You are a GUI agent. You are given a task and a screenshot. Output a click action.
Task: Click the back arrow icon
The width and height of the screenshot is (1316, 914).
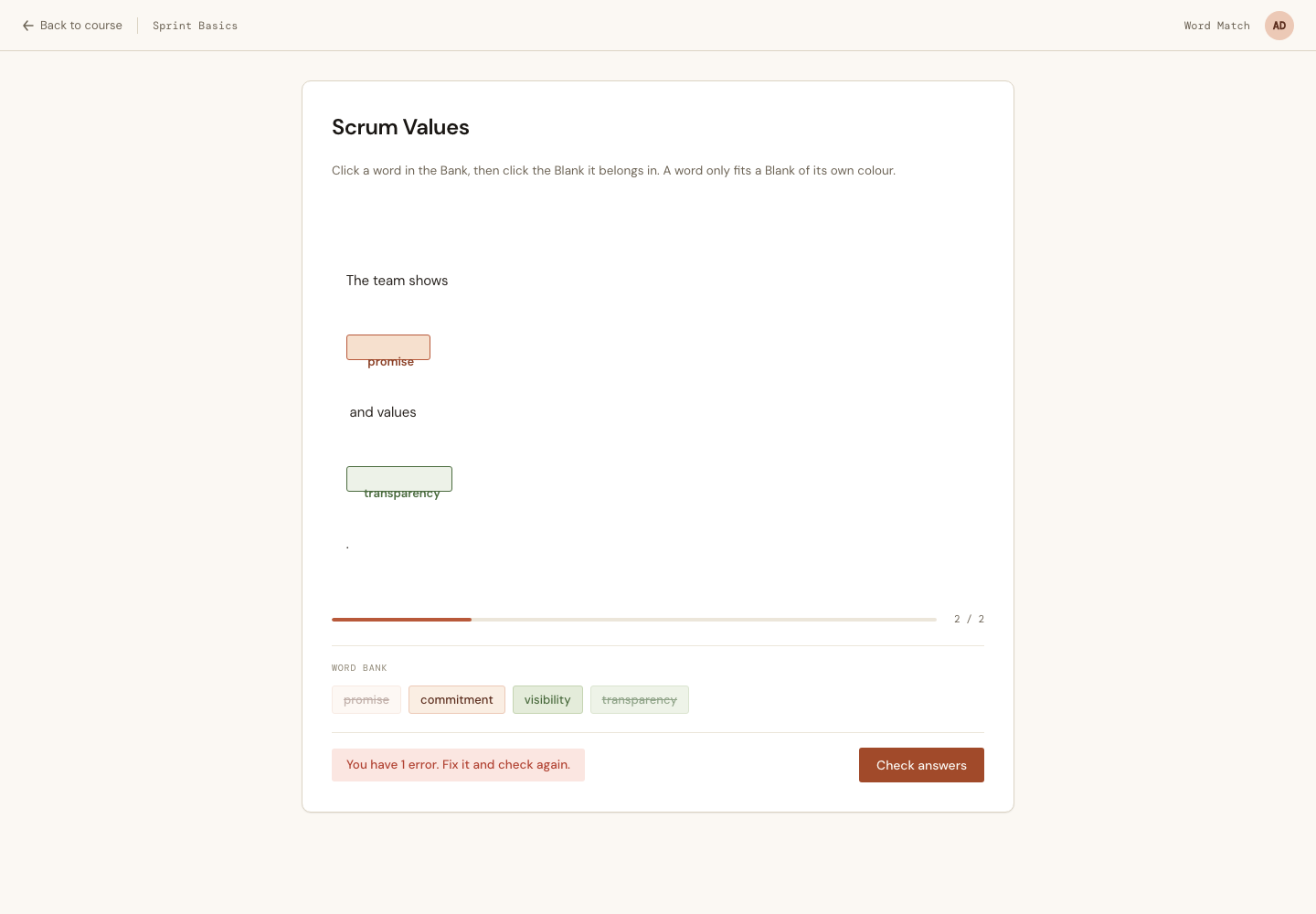tap(28, 26)
